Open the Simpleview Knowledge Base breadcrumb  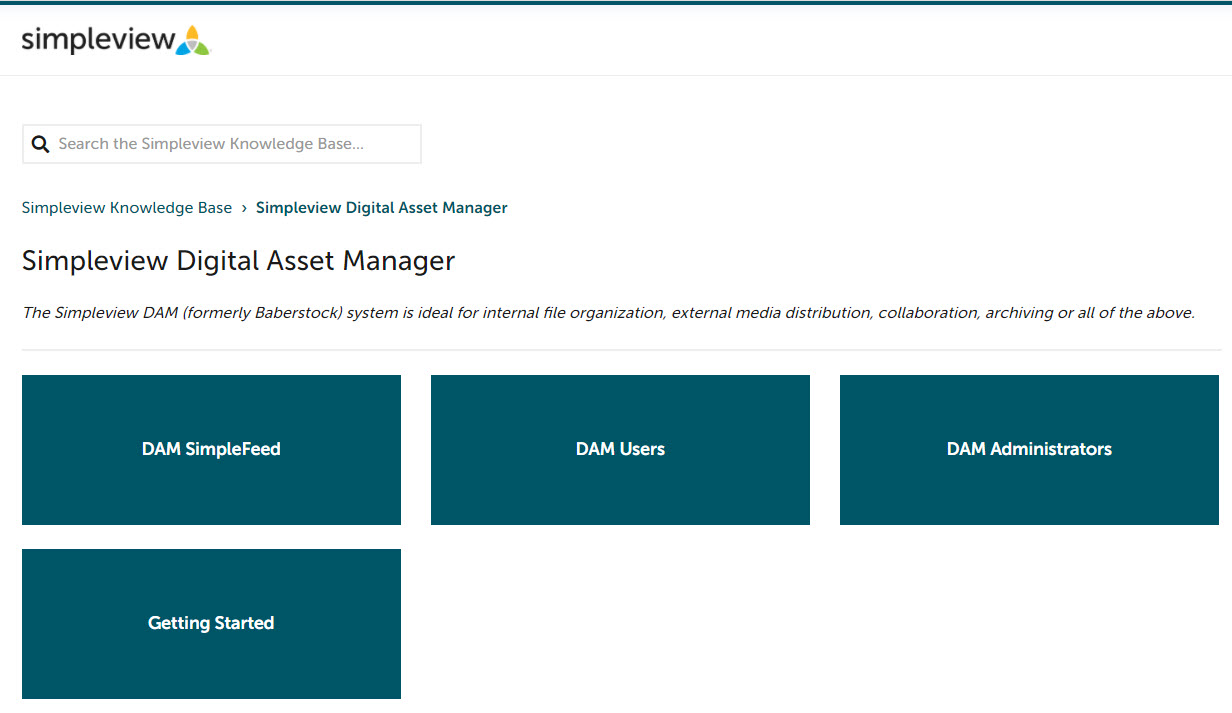click(127, 208)
